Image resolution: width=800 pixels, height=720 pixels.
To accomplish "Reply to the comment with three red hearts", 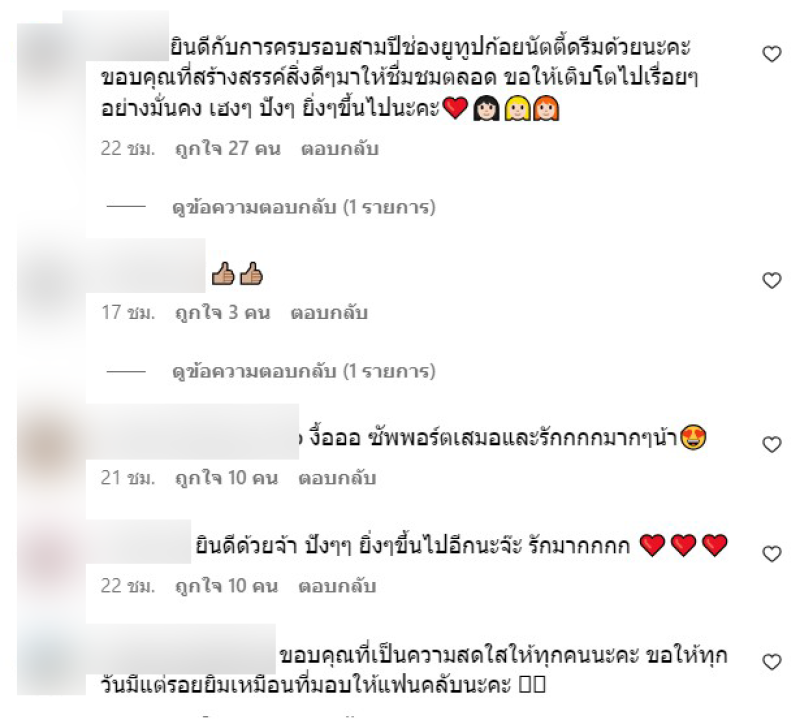I will click(337, 586).
